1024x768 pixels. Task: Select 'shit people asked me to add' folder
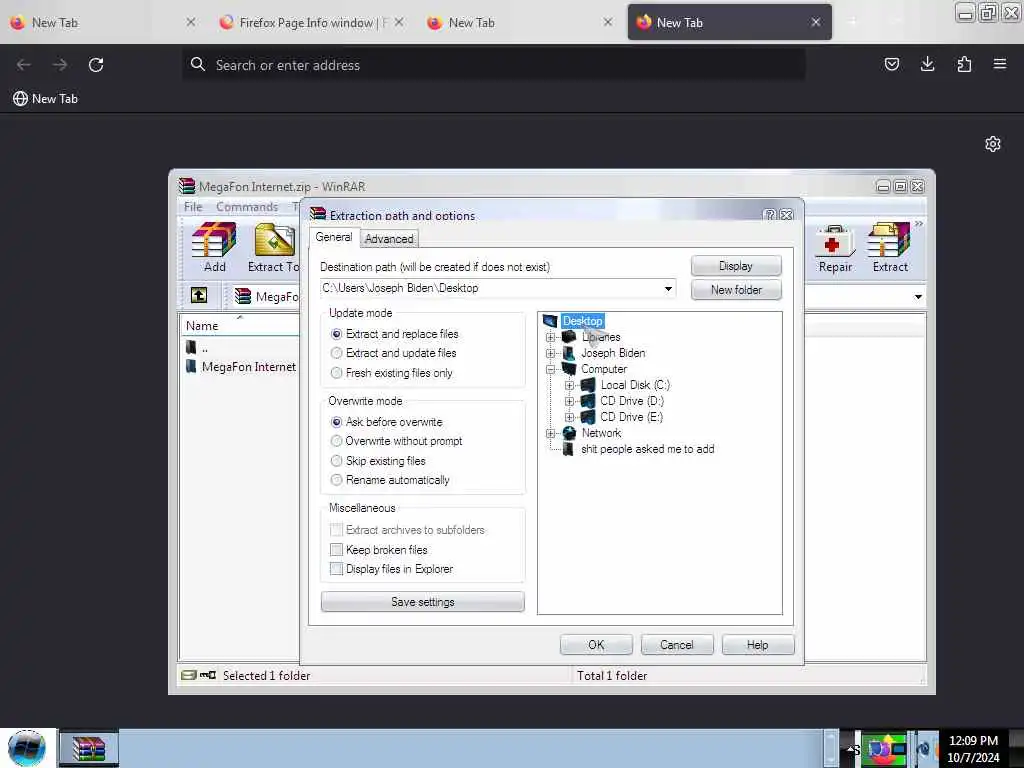coord(647,449)
